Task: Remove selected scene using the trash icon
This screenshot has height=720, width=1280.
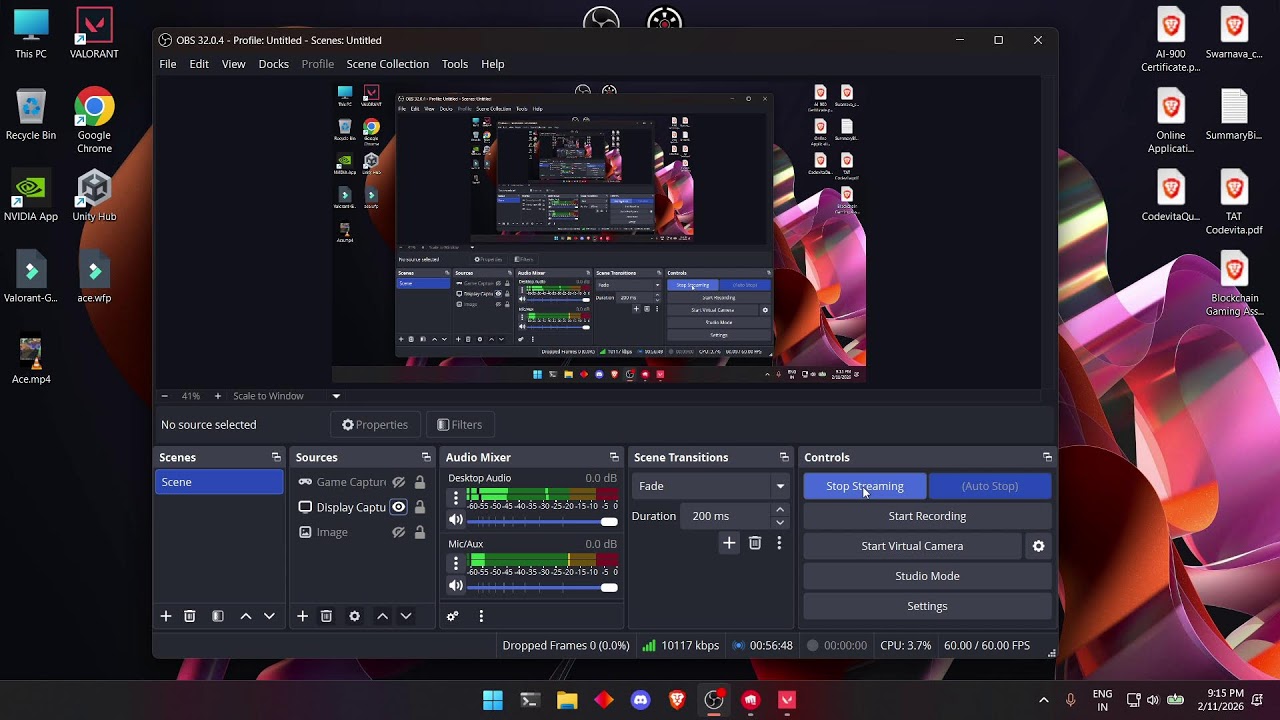Action: coord(190,616)
